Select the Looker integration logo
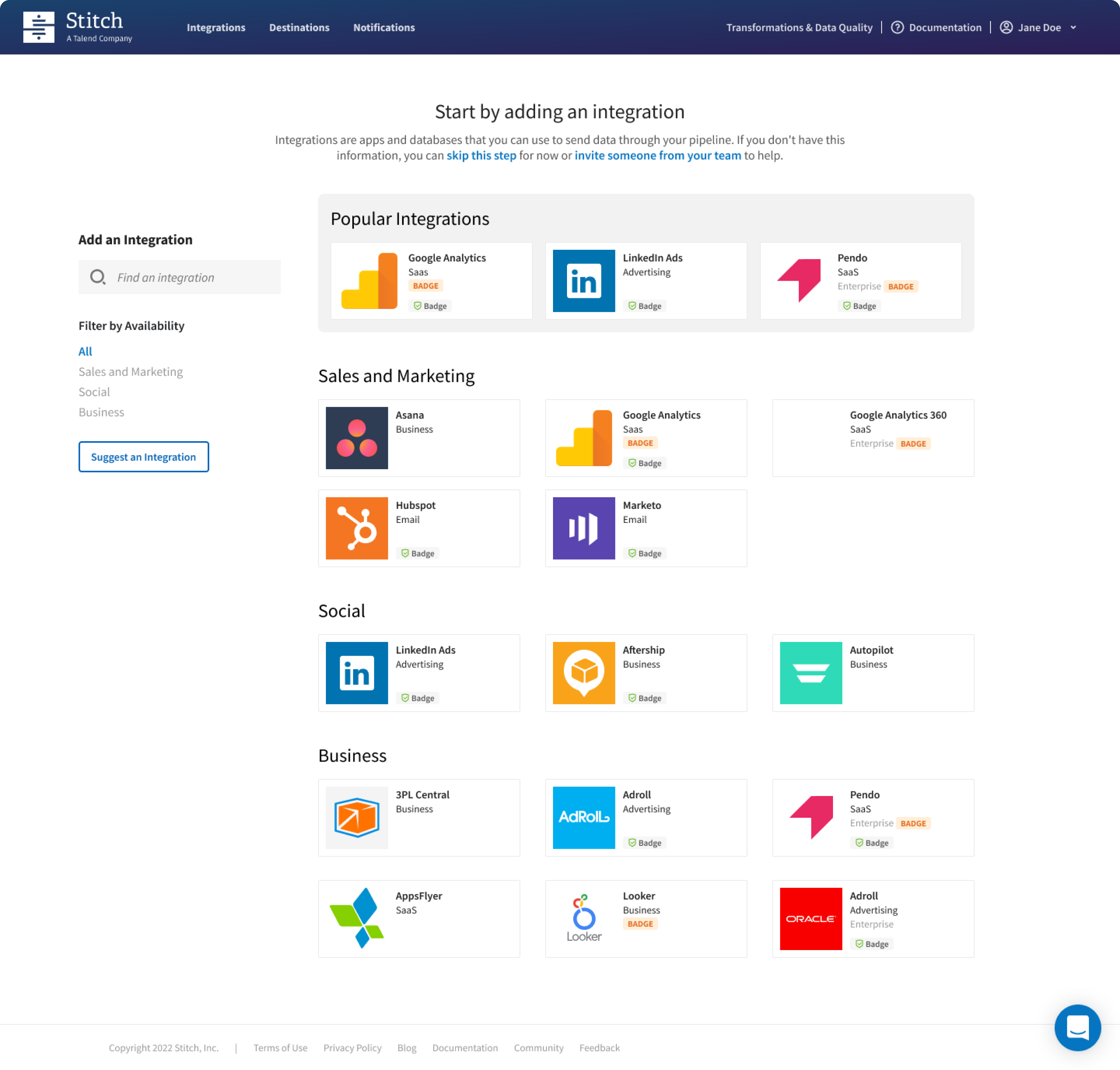The image size is (1120, 1070). (x=583, y=918)
